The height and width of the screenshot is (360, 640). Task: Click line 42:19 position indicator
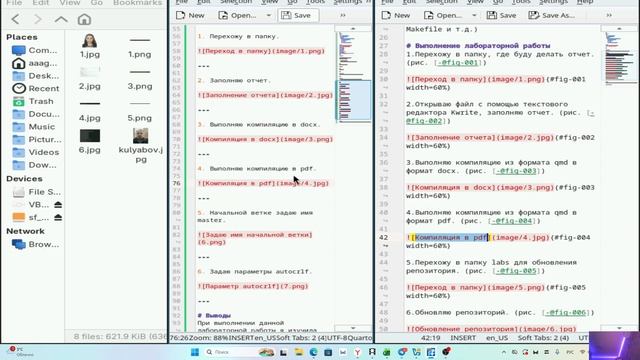tap(430, 338)
